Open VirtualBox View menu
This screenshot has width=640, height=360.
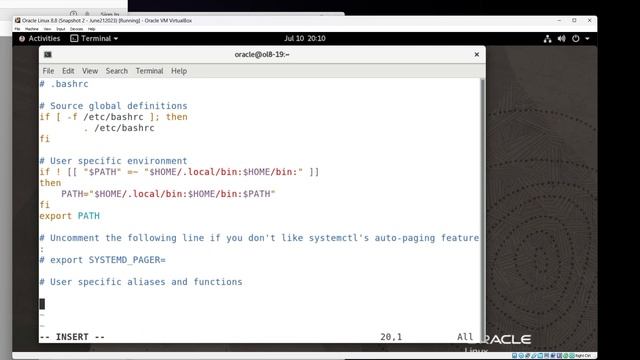[47, 29]
